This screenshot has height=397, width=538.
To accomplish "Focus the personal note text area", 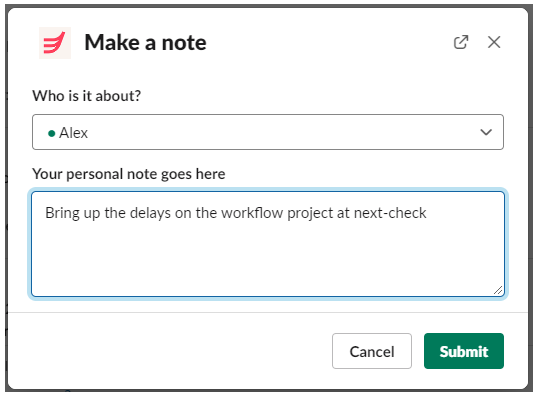I will point(268,244).
